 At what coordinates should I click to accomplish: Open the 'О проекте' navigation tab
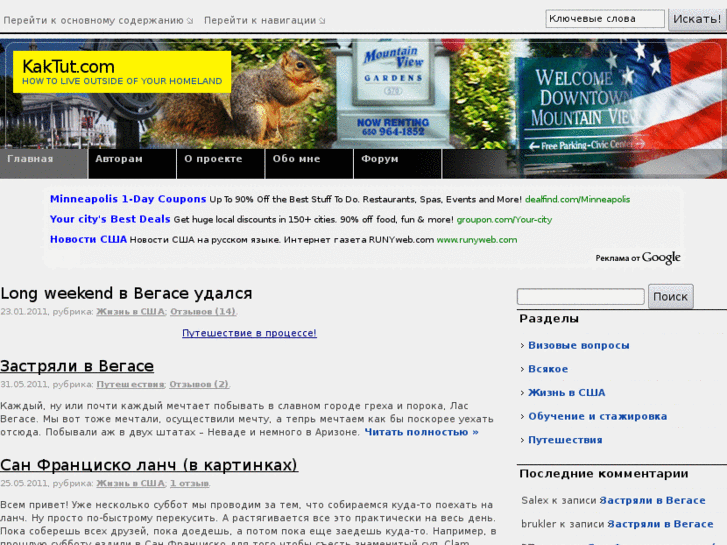[x=221, y=163]
